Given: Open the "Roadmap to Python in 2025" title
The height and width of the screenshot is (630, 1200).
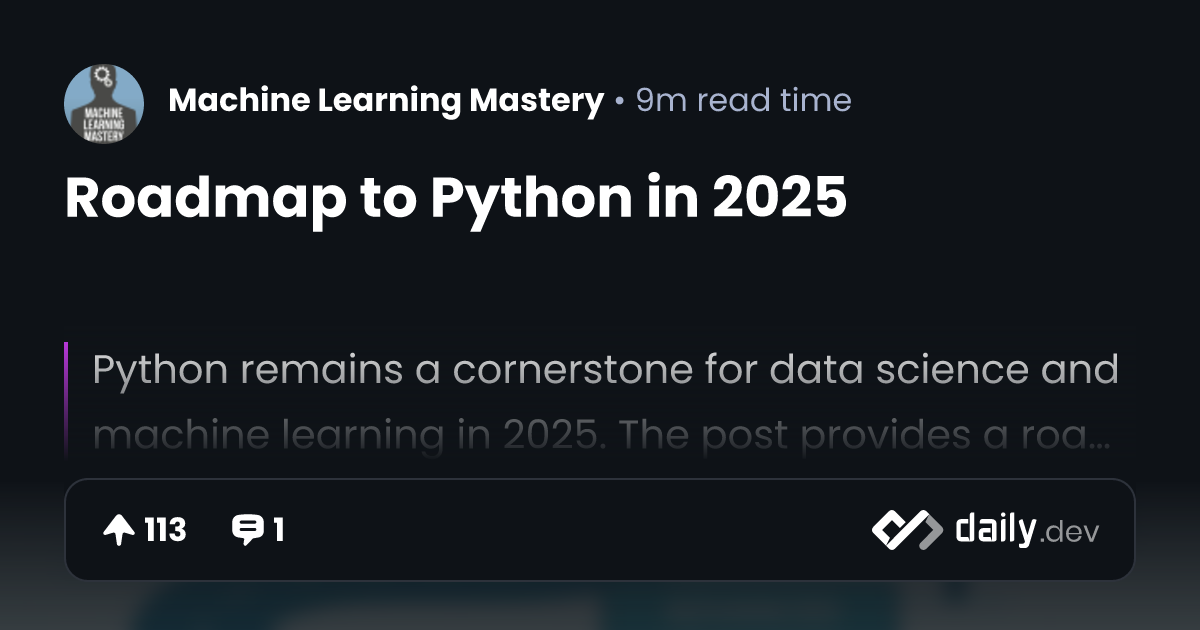Looking at the screenshot, I should (455, 198).
